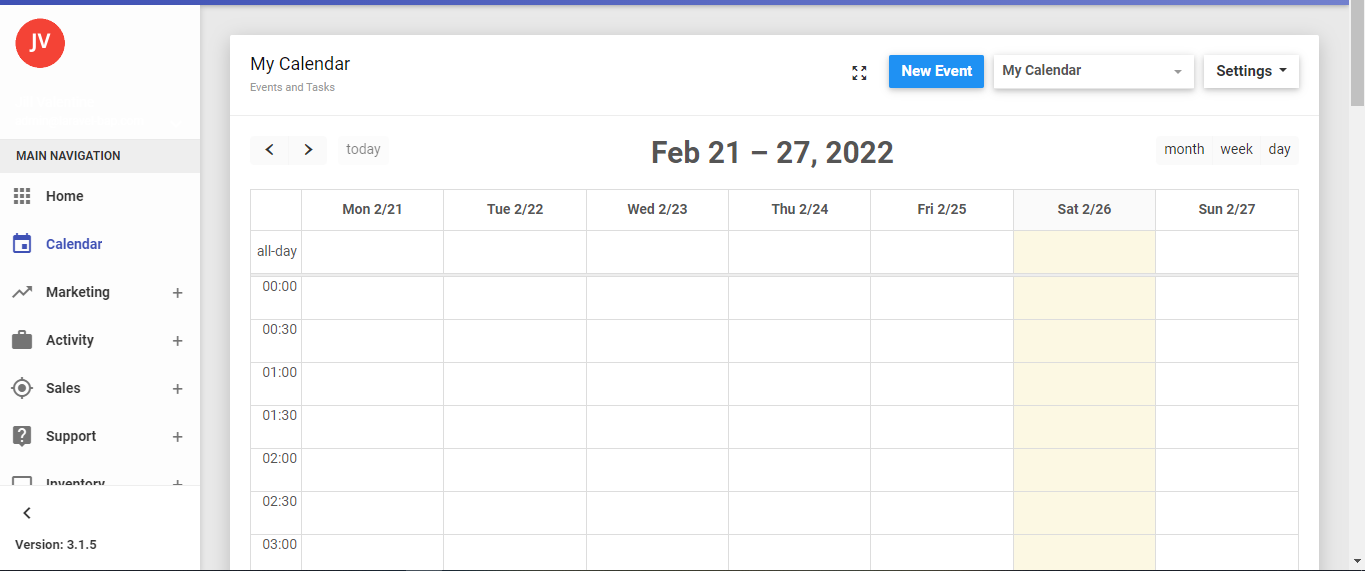The width and height of the screenshot is (1365, 571).
Task: Go to previous week with left arrow
Action: tap(269, 150)
